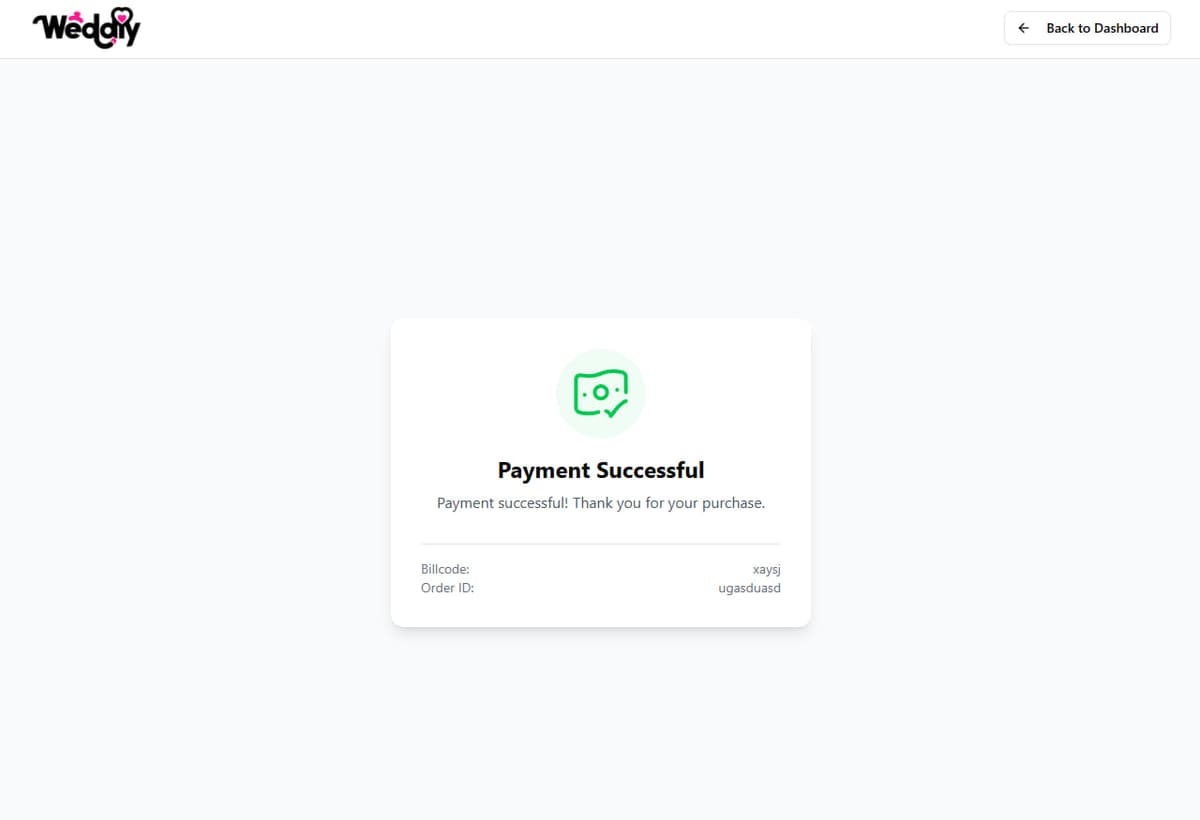Click the left arrow icon beside Back to Dashboard

click(x=1023, y=28)
